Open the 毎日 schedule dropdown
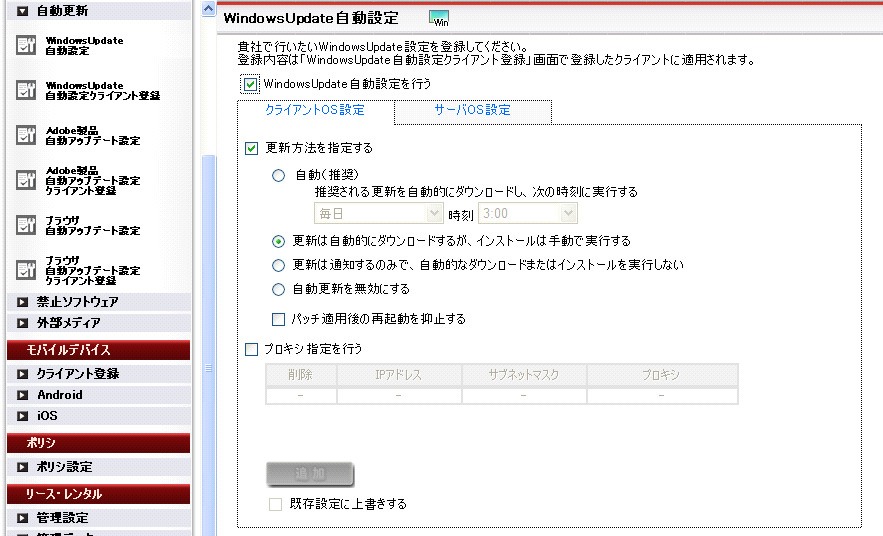This screenshot has height=536, width=883. pos(378,213)
